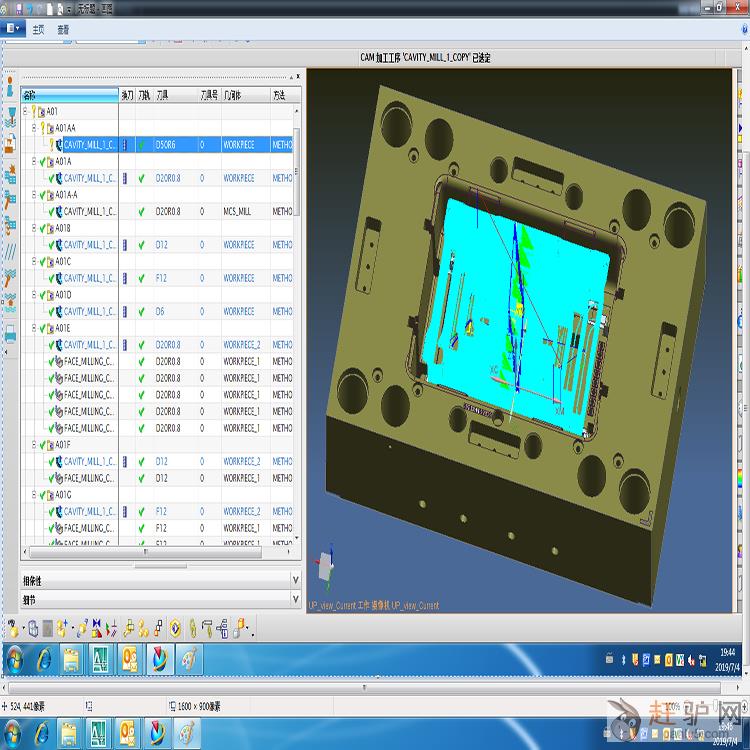Open the Paint palette icon in taskbar
750x750 pixels.
point(189,659)
